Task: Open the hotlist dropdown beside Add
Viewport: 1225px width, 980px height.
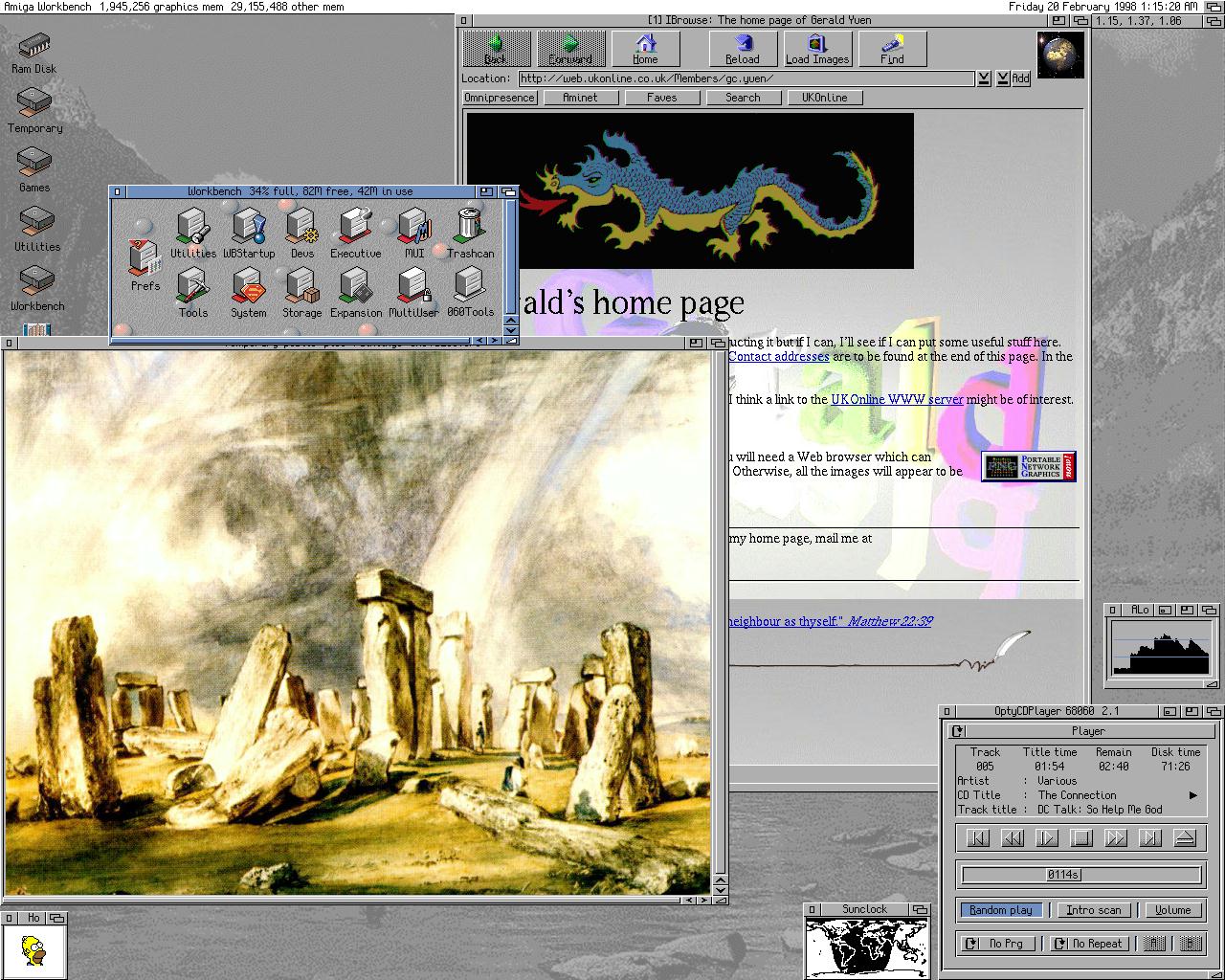Action: tap(1002, 78)
